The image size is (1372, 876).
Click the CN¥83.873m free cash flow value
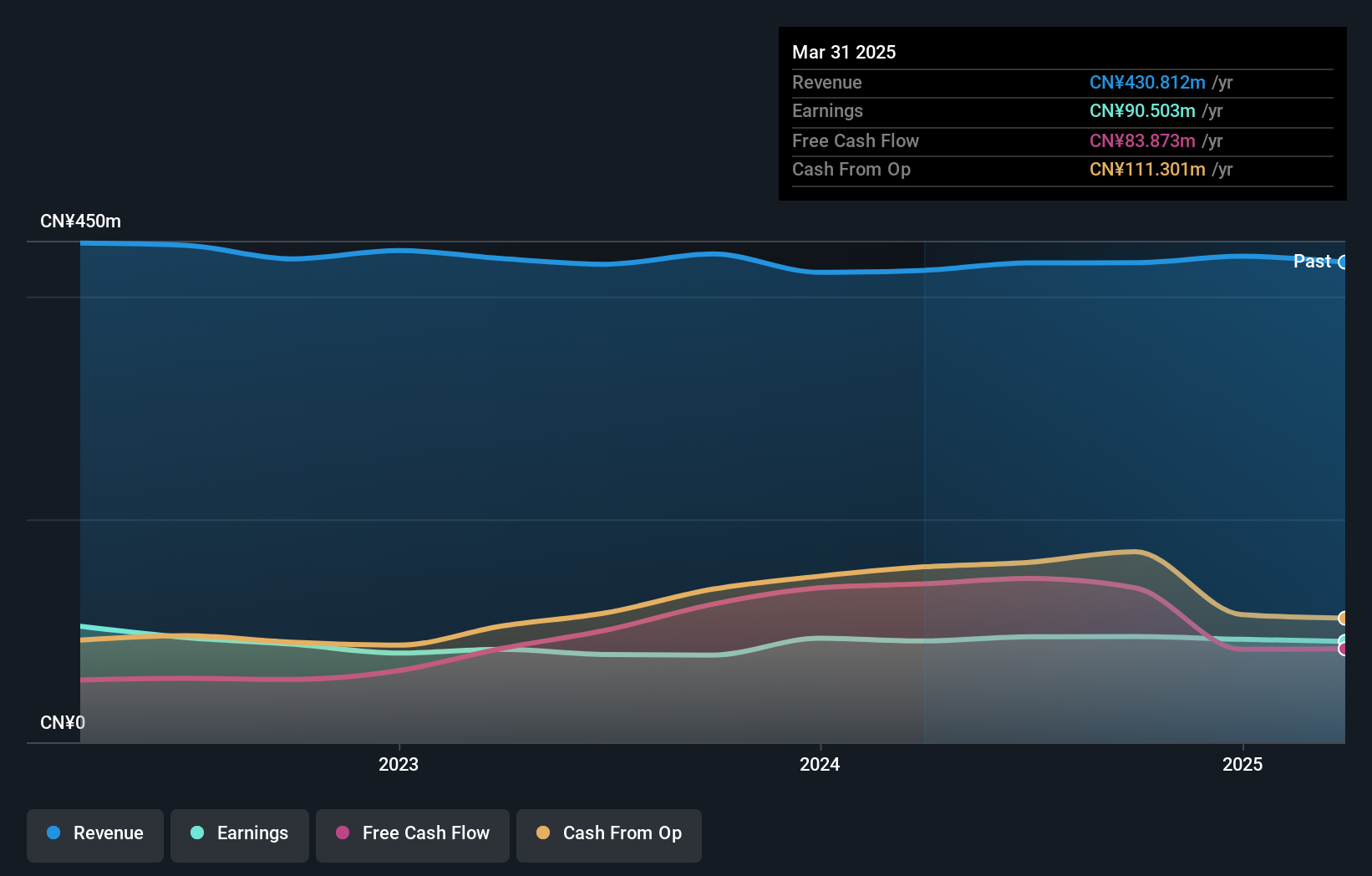(x=1142, y=140)
